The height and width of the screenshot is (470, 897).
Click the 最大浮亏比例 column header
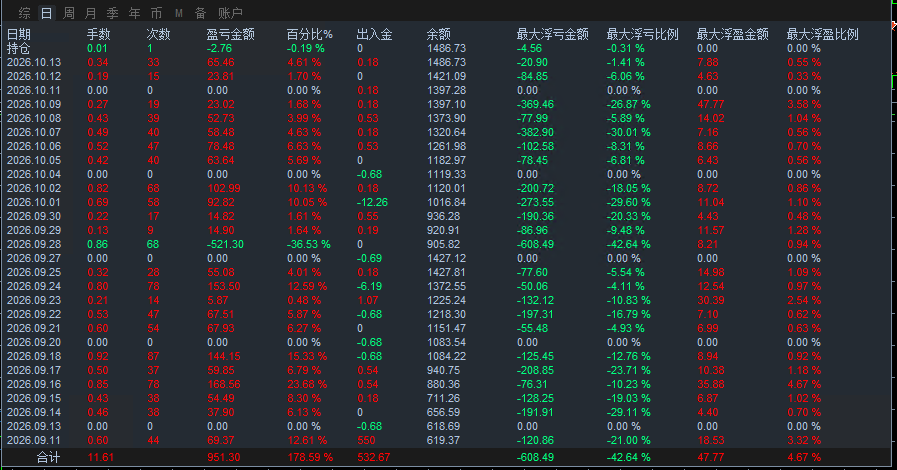[x=642, y=34]
